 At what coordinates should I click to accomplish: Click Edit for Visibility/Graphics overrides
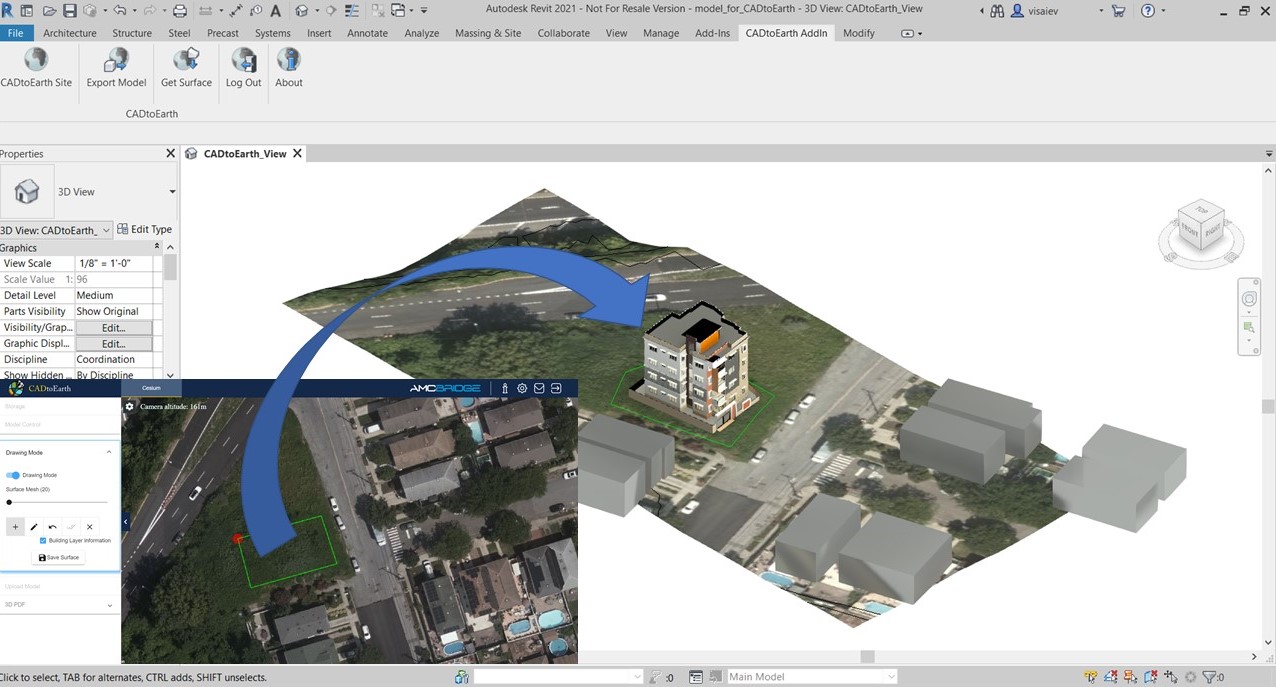coord(113,328)
